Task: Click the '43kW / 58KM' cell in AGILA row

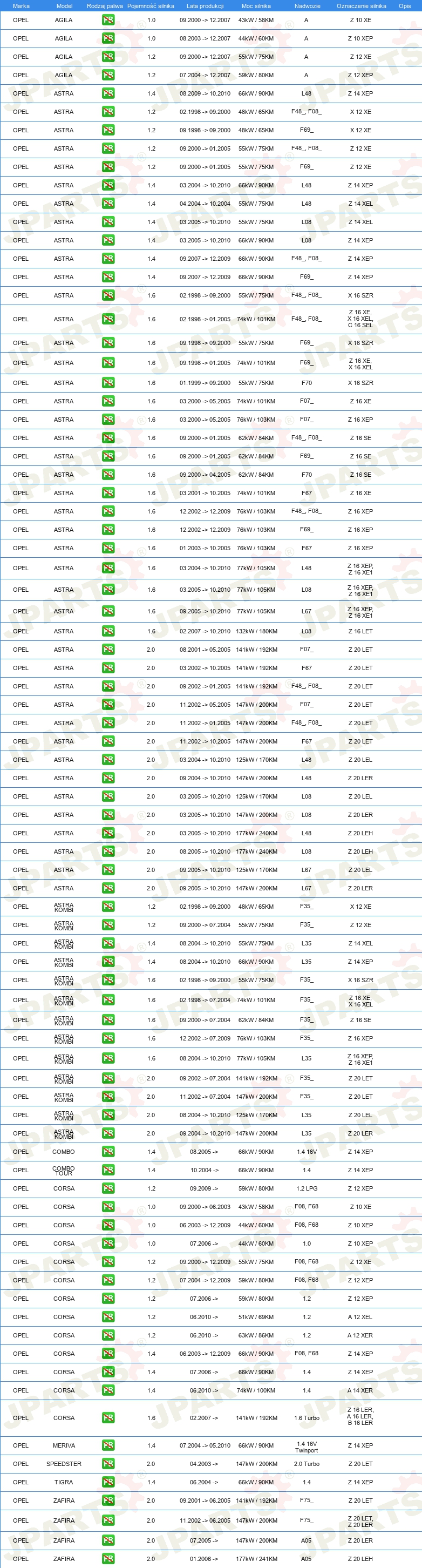Action: pyautogui.click(x=256, y=20)
